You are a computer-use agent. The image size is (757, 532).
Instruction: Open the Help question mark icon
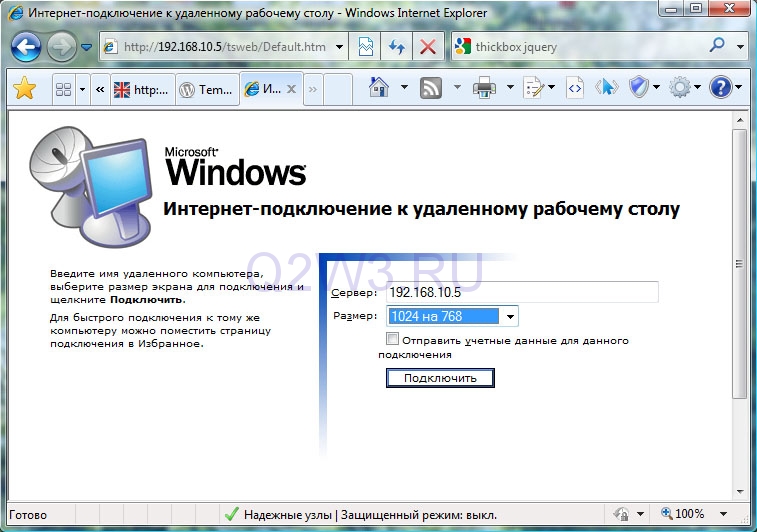[x=722, y=88]
